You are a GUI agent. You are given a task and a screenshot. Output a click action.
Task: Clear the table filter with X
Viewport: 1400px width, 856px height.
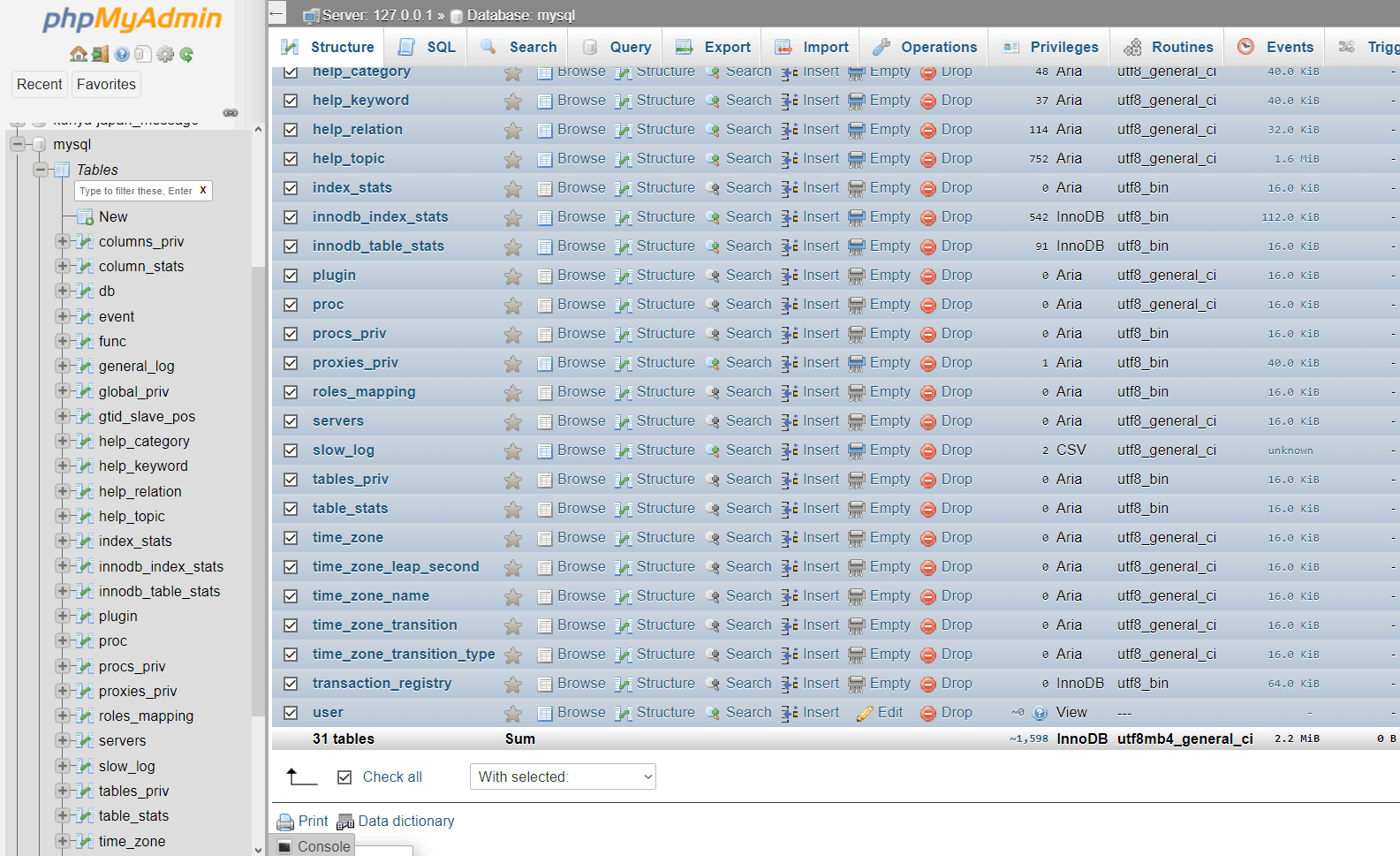(x=203, y=190)
